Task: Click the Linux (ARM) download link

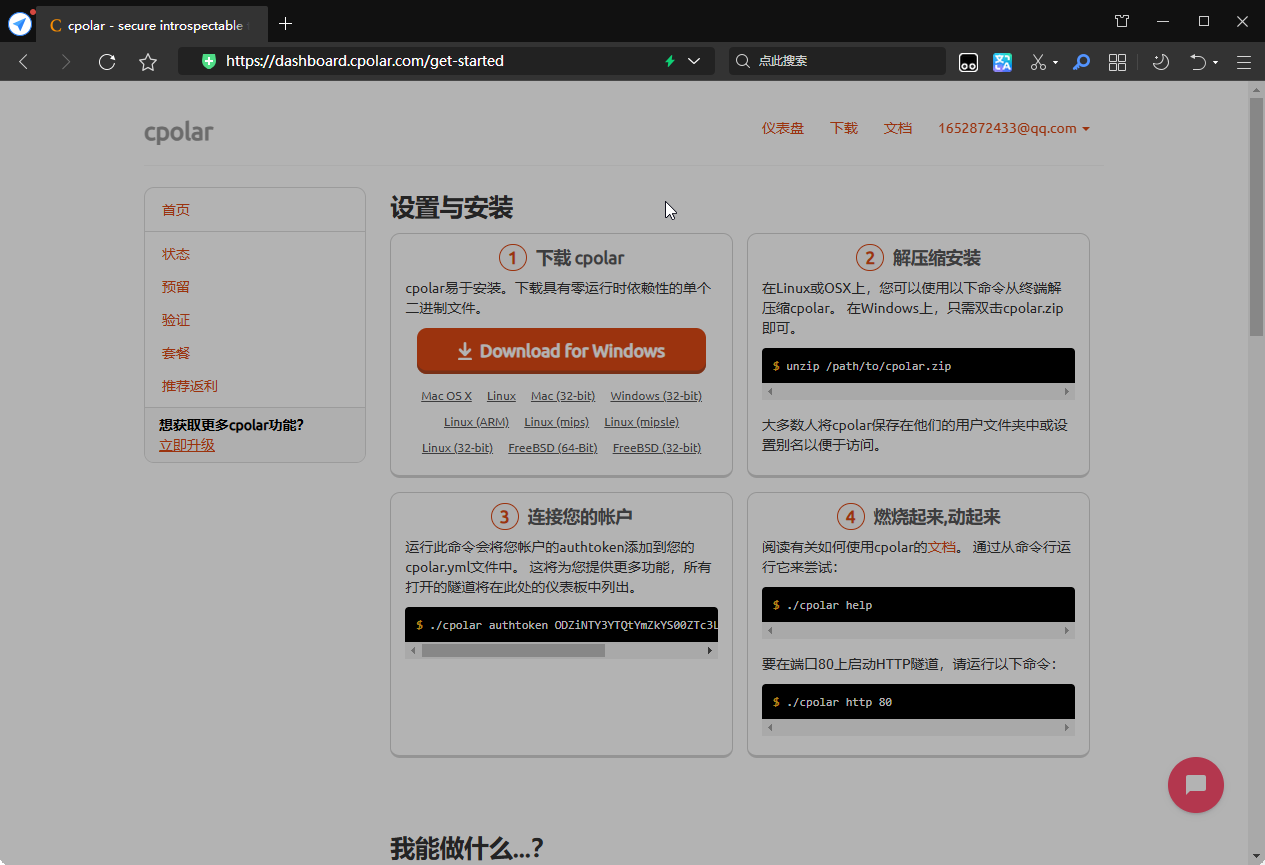Action: [x=476, y=422]
